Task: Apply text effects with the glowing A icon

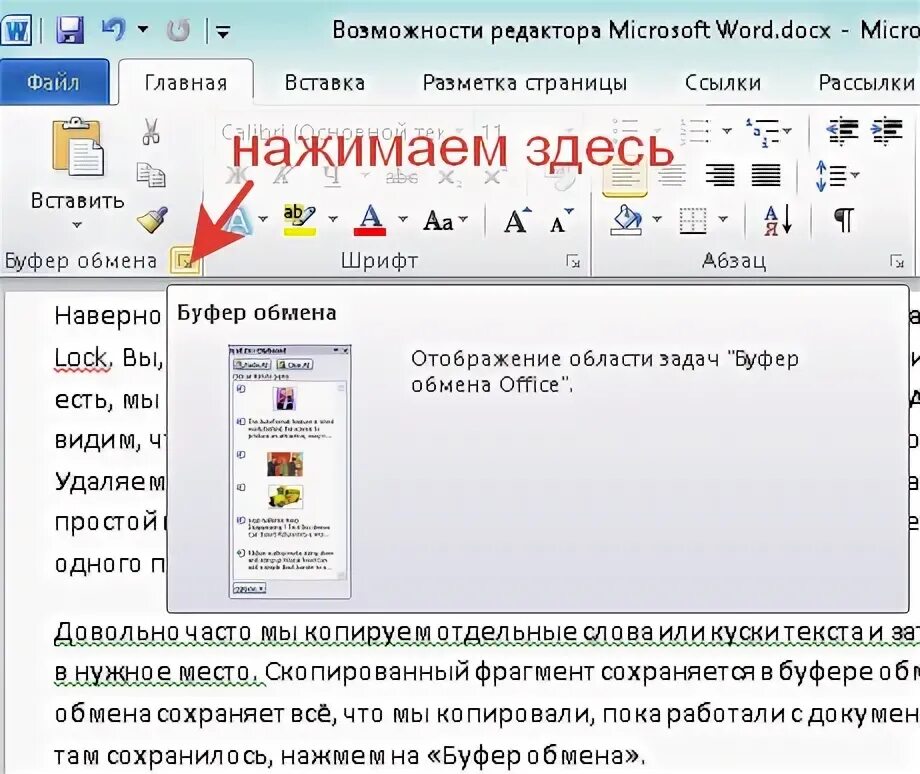Action: [239, 220]
